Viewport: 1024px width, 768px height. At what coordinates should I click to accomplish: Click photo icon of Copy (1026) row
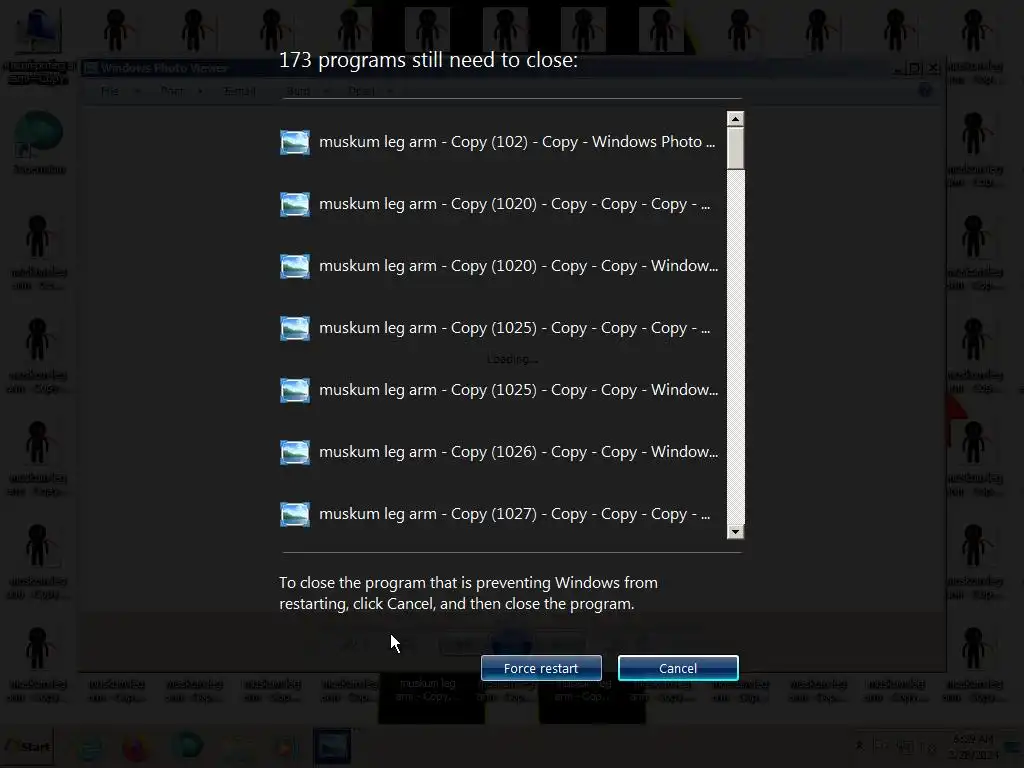tap(295, 453)
